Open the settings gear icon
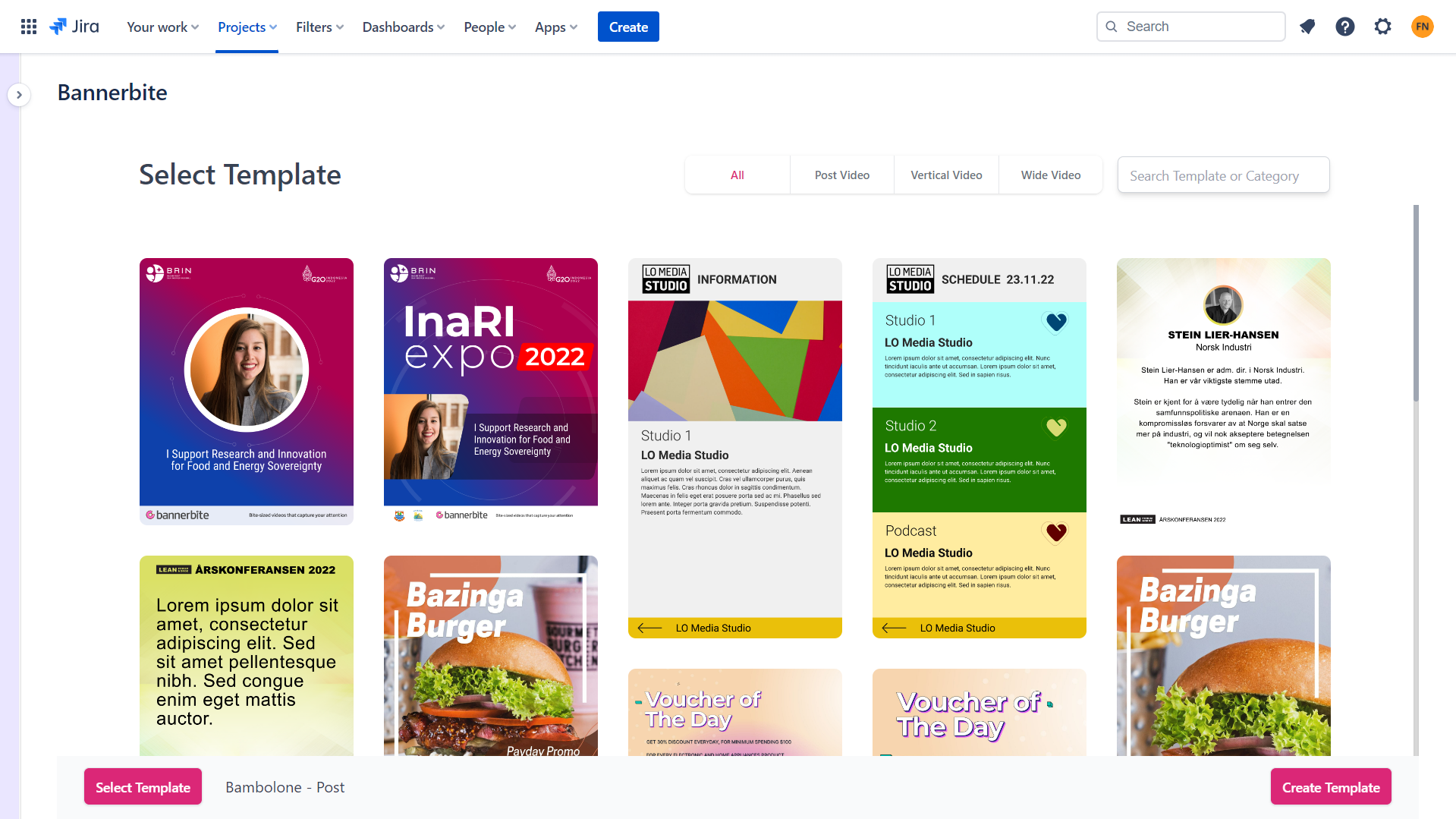1456x819 pixels. click(1383, 27)
